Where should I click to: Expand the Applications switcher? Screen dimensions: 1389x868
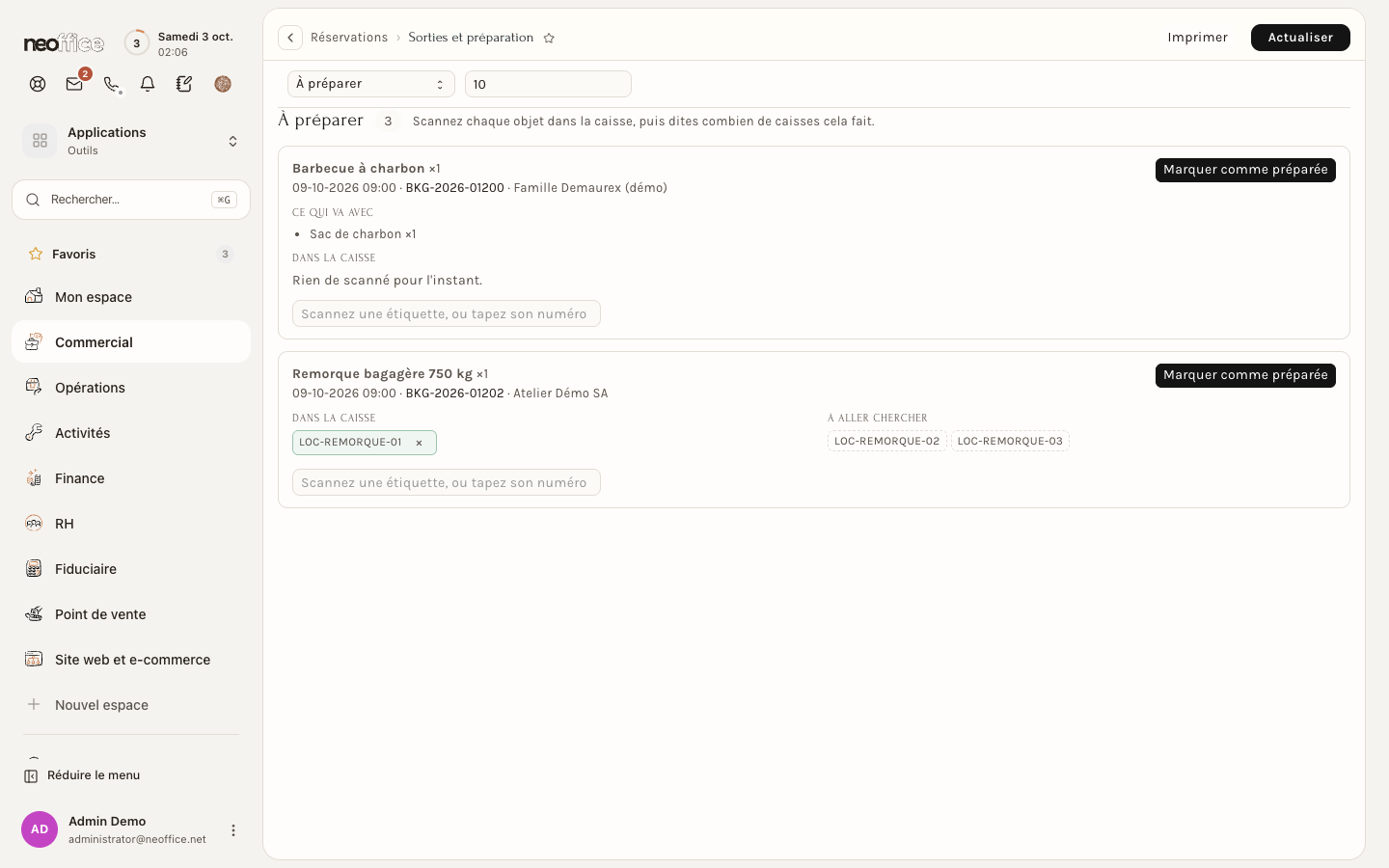pyautogui.click(x=131, y=141)
